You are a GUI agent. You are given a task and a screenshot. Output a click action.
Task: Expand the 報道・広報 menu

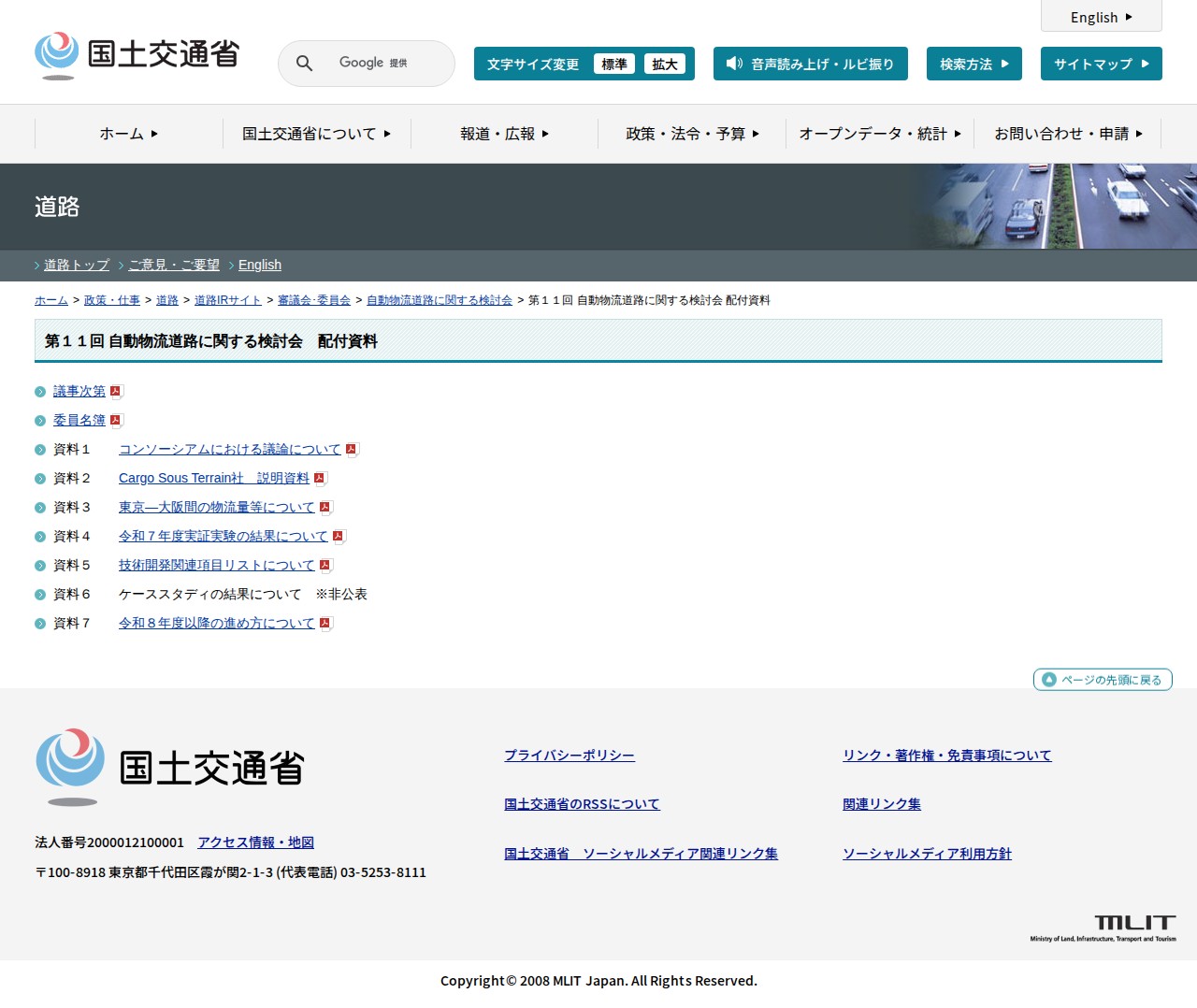click(505, 134)
